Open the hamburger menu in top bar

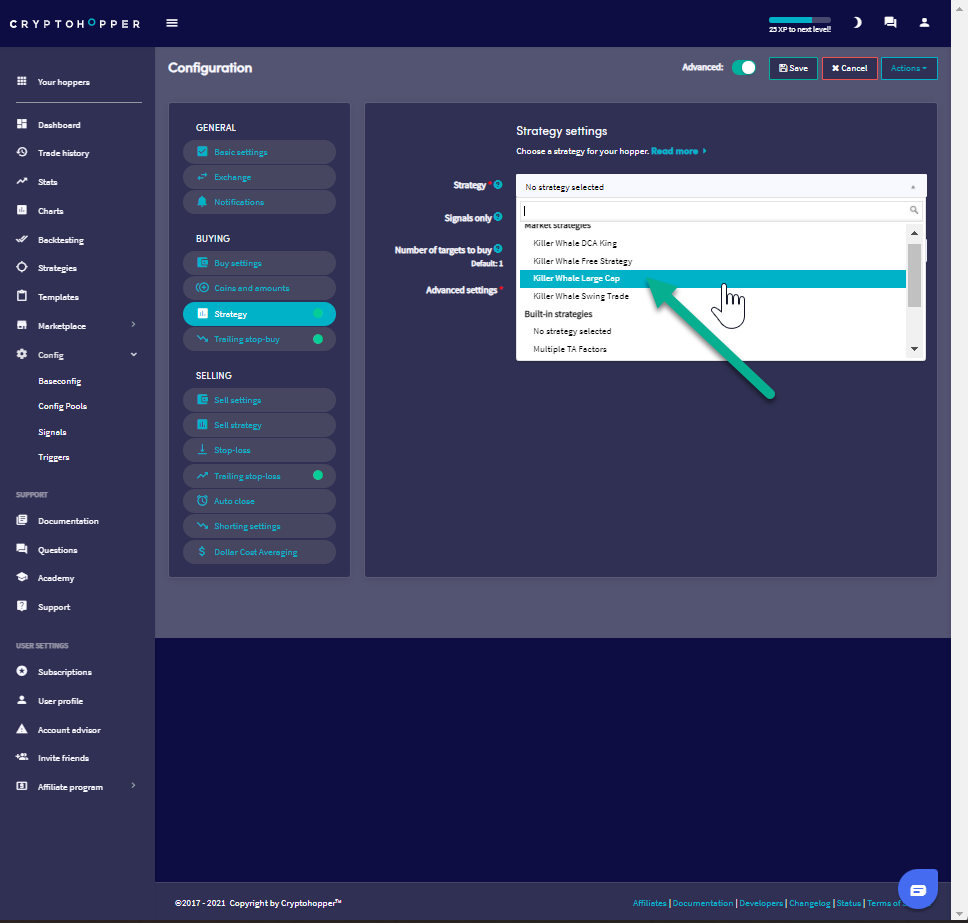coord(172,23)
